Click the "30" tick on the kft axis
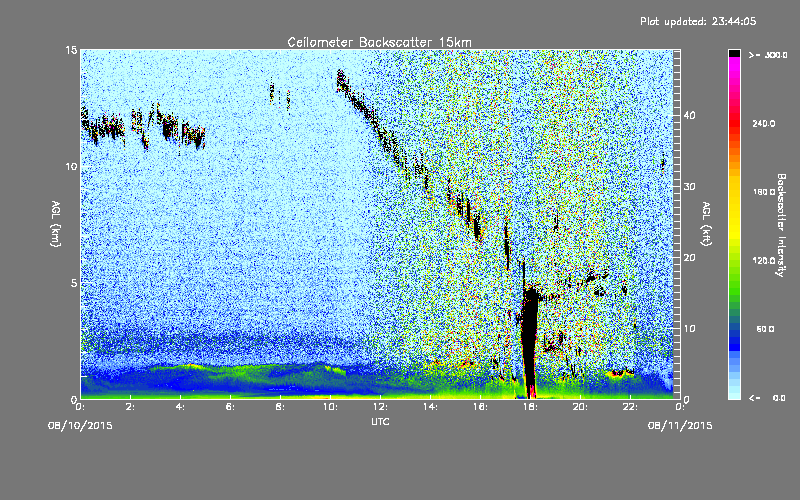This screenshot has width=800, height=500. click(689, 186)
